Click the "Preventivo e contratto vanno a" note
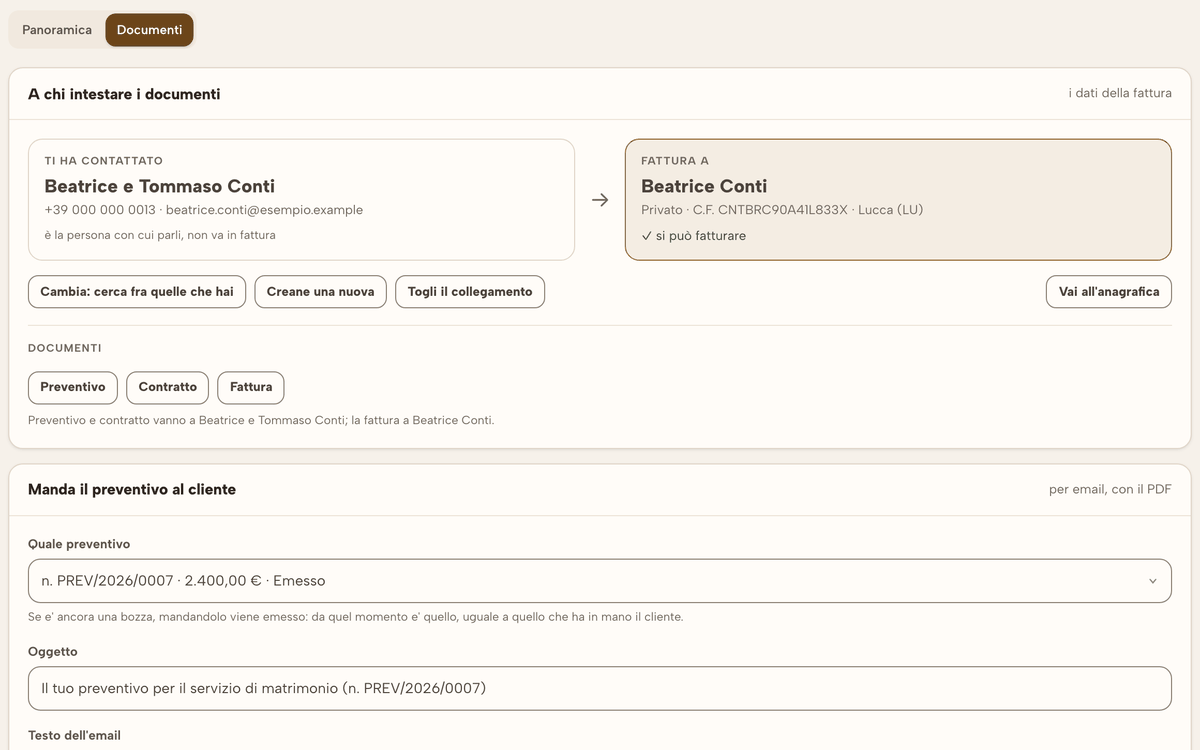The width and height of the screenshot is (1200, 750). tap(261, 420)
